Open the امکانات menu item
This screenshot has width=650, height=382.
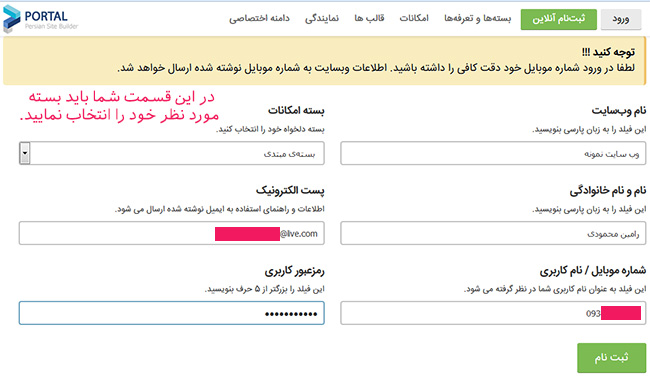click(414, 18)
